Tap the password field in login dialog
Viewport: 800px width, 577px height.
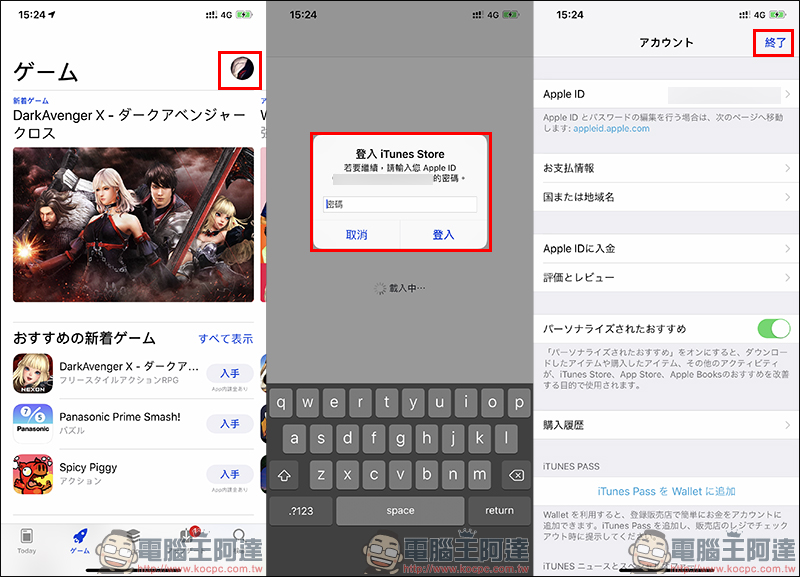(400, 204)
